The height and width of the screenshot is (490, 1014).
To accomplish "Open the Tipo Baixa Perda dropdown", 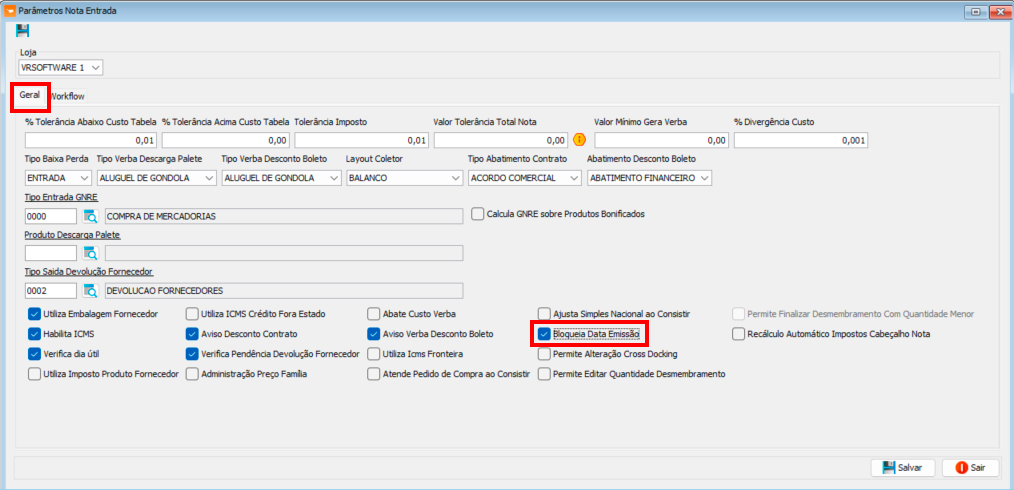I will 58,178.
